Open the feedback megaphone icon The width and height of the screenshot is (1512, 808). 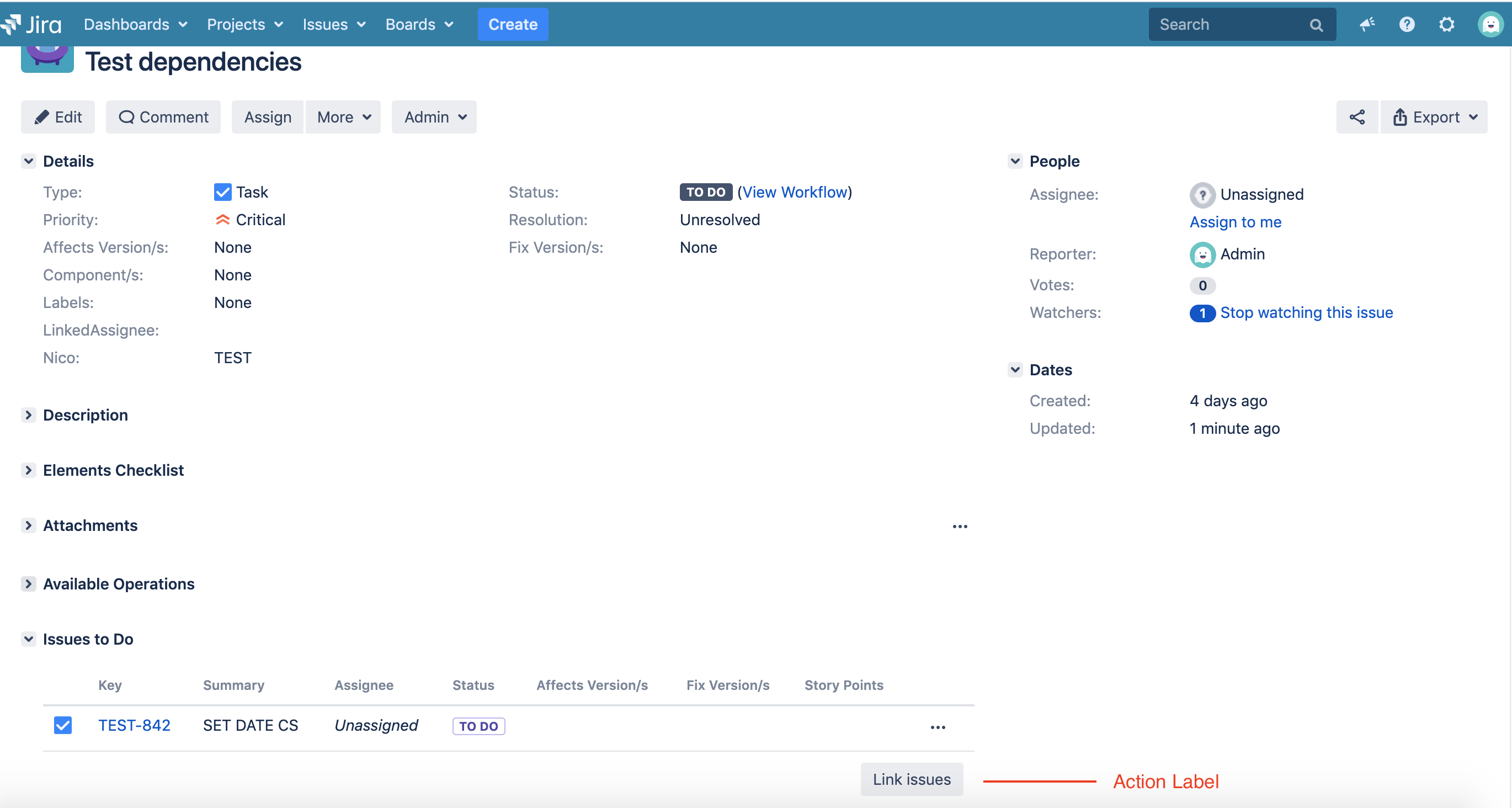[1367, 24]
